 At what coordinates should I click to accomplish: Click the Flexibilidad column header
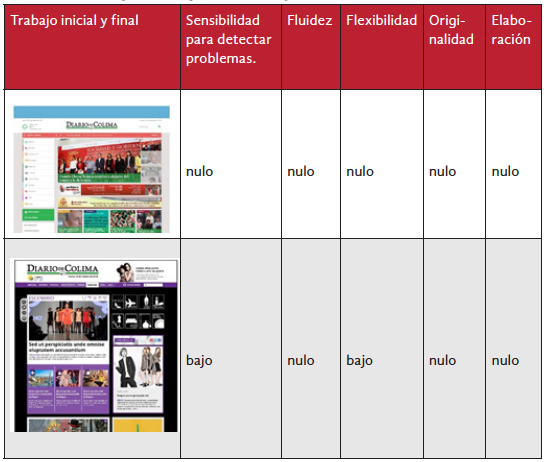click(381, 20)
